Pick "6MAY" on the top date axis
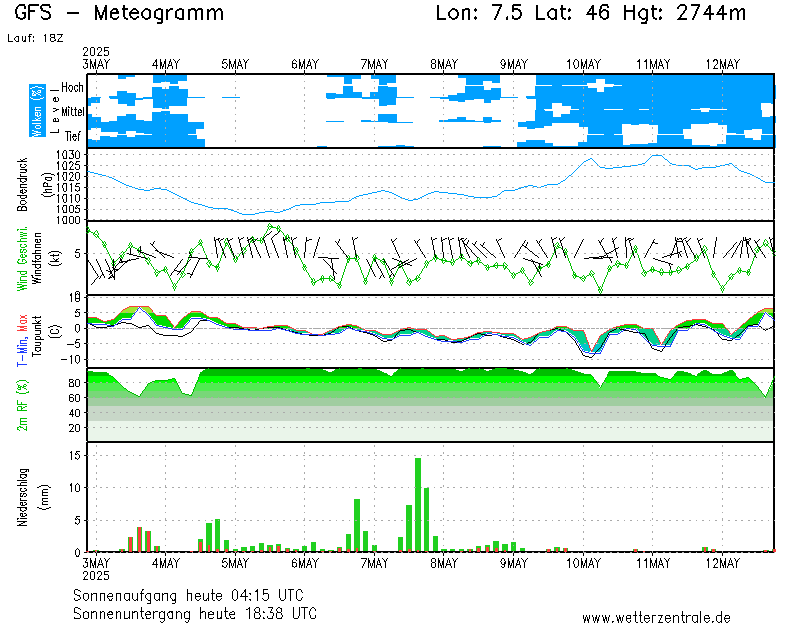 pos(305,65)
